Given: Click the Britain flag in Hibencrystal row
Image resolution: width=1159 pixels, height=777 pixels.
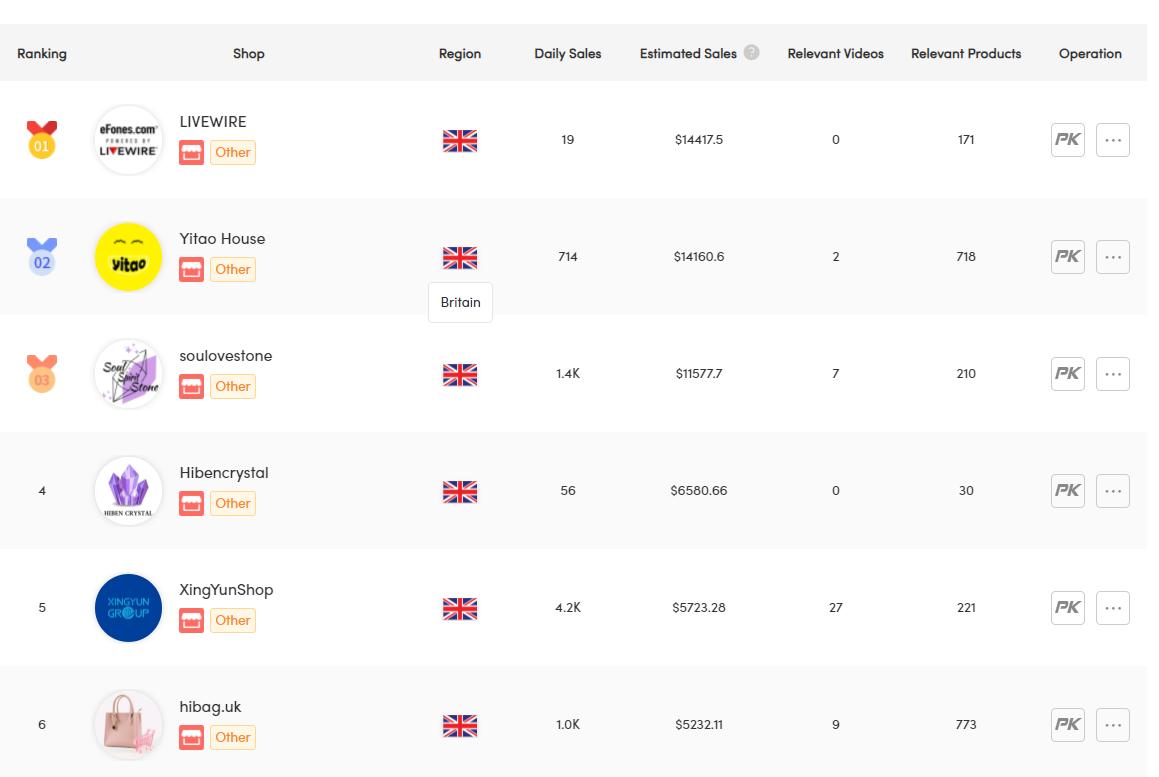Looking at the screenshot, I should point(460,492).
